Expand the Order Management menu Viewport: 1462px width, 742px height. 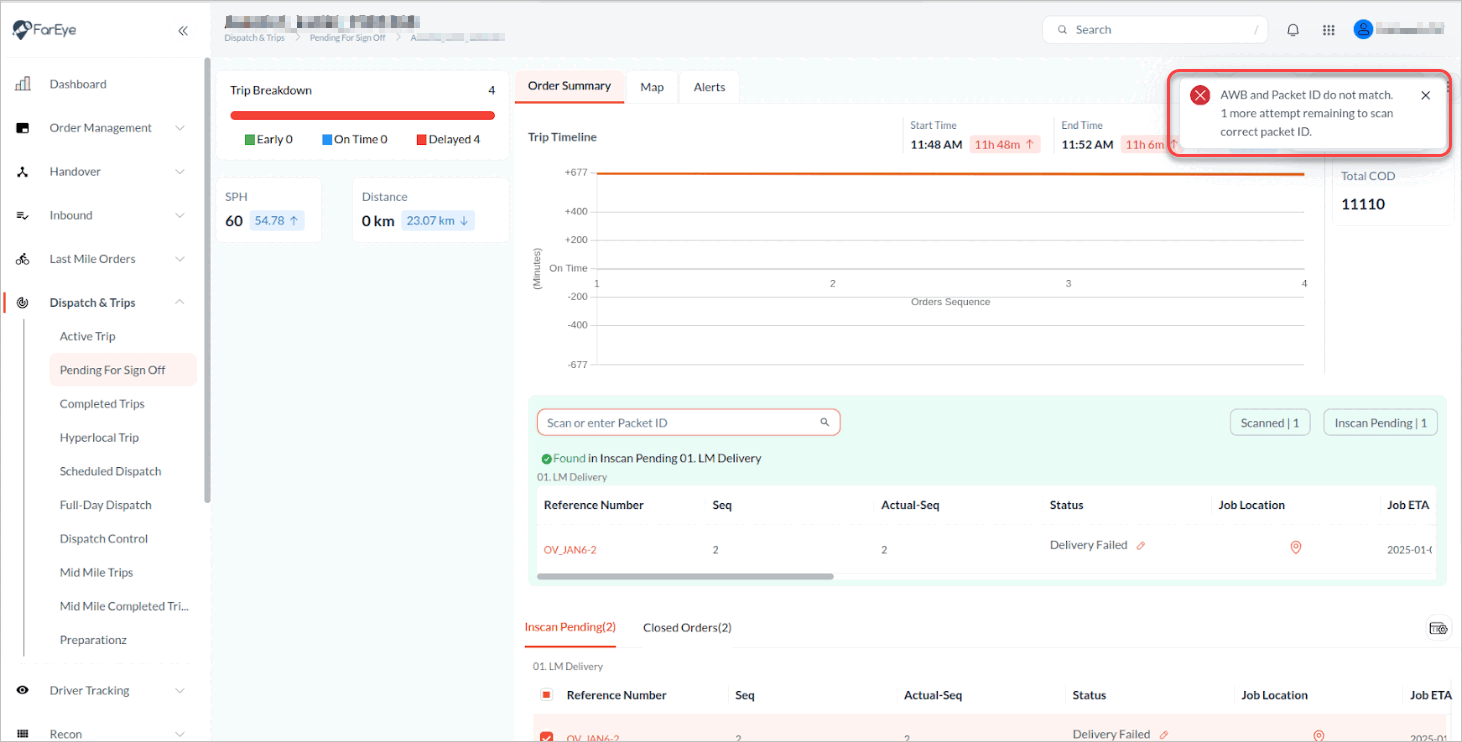[x=180, y=128]
